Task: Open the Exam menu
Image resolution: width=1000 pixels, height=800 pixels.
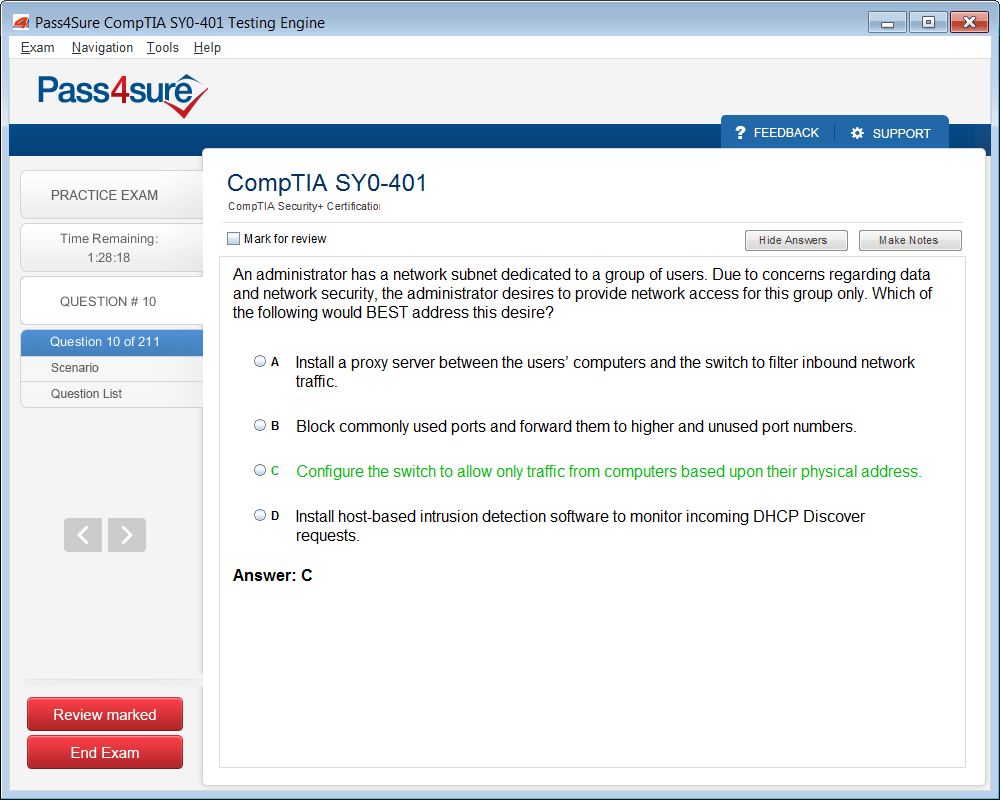Action: [x=38, y=47]
